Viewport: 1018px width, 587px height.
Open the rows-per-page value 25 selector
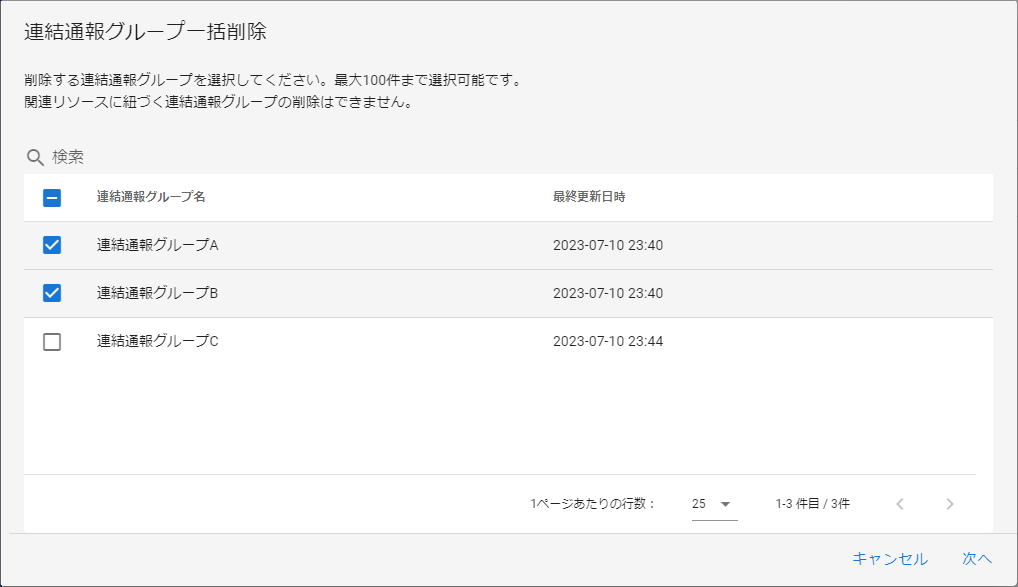point(700,504)
